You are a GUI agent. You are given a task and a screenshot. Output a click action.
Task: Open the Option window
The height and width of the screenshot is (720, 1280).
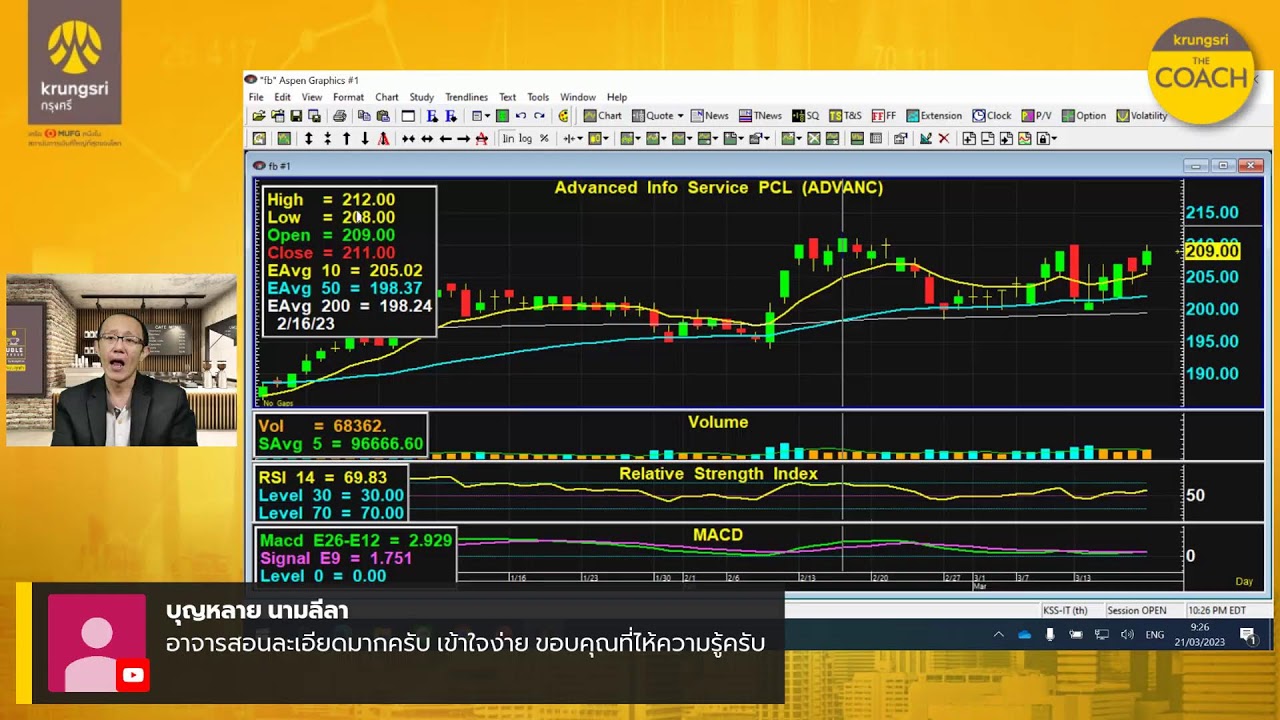click(x=1084, y=116)
